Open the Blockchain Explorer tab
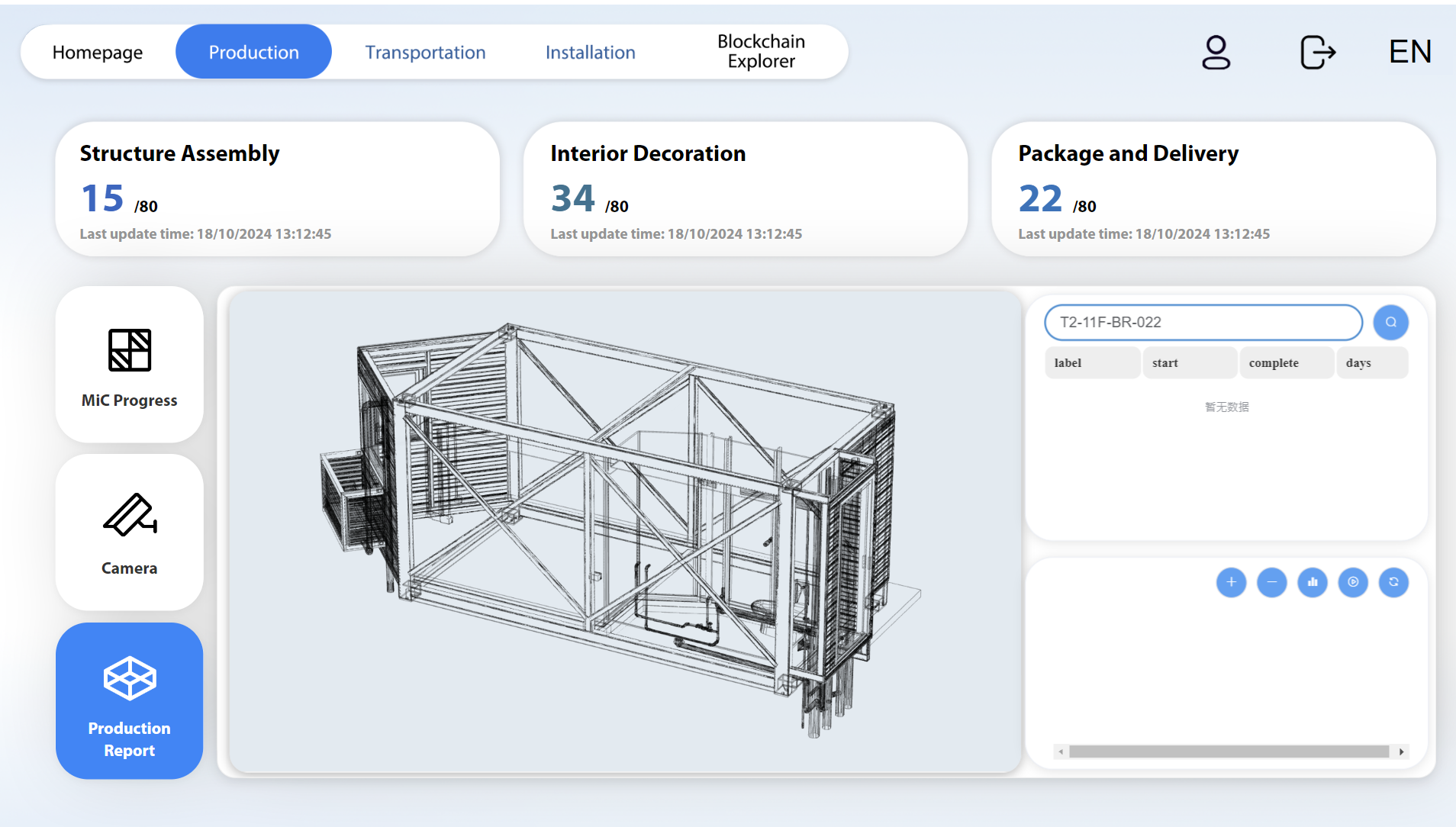 point(761,51)
